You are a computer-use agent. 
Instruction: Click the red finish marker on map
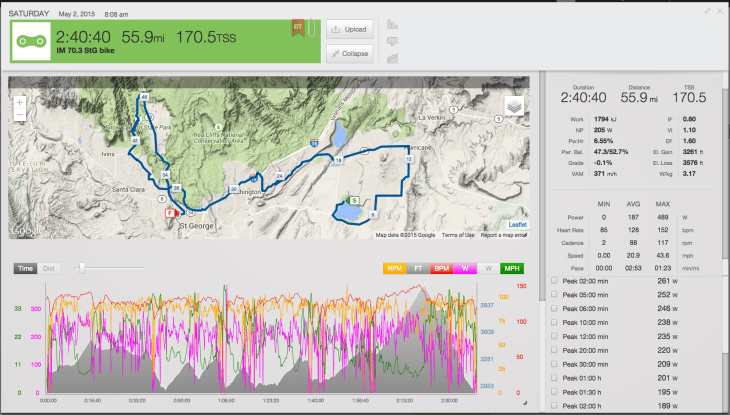171,212
